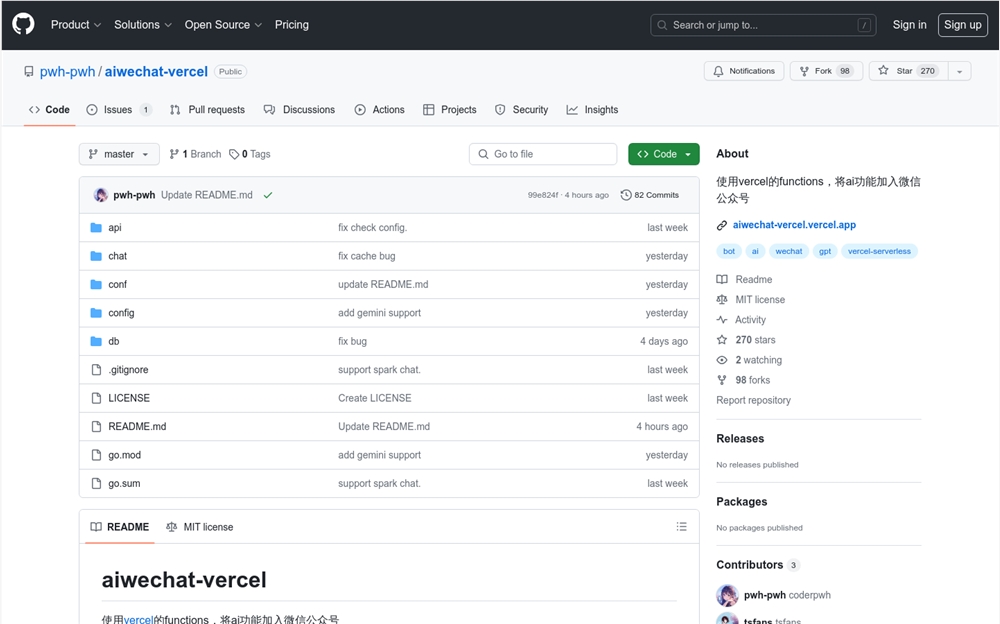Open the commit history clock icon
Screen dimensions: 1000x624
click(x=626, y=195)
